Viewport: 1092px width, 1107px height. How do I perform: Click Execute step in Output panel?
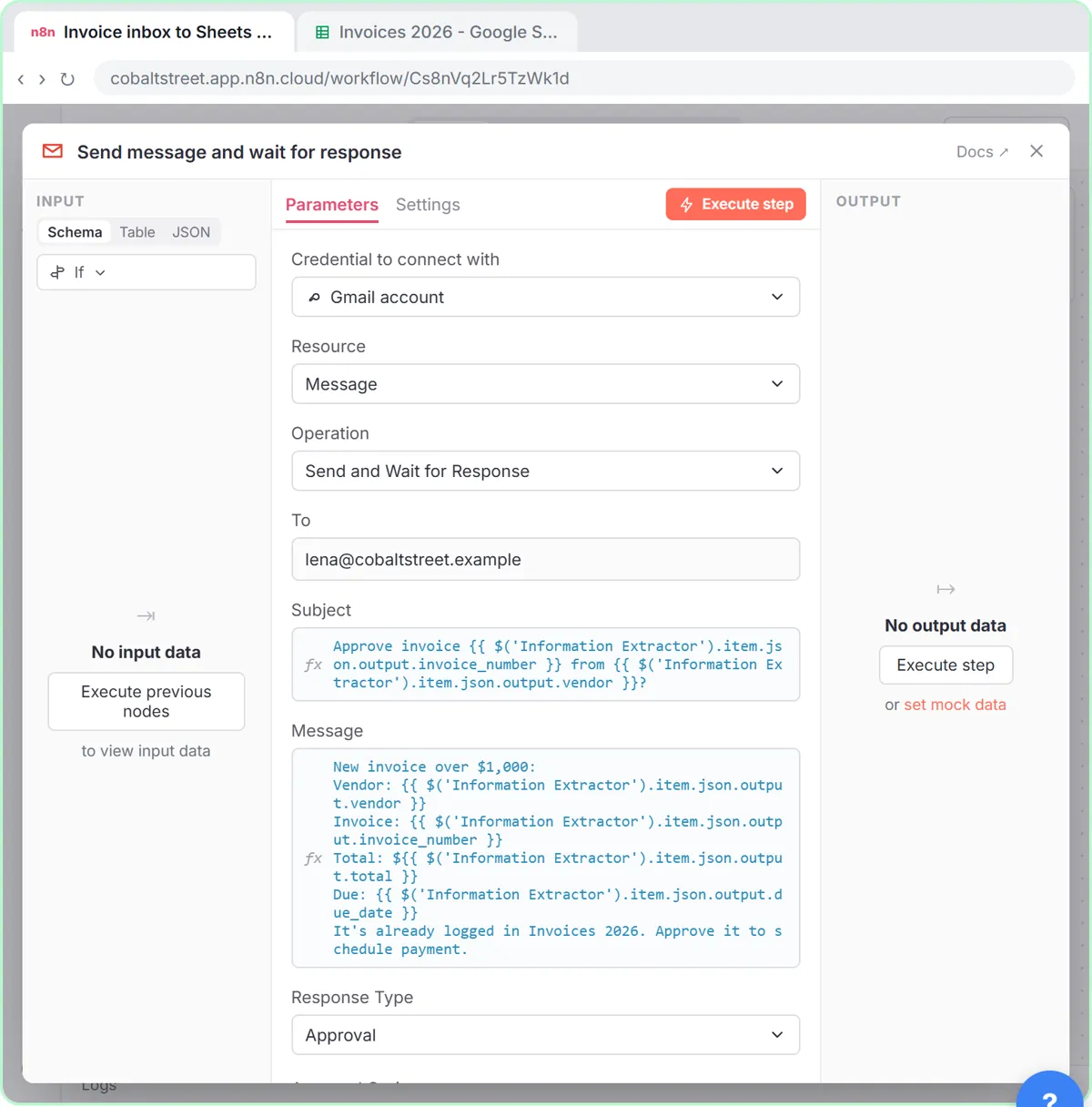click(x=945, y=665)
